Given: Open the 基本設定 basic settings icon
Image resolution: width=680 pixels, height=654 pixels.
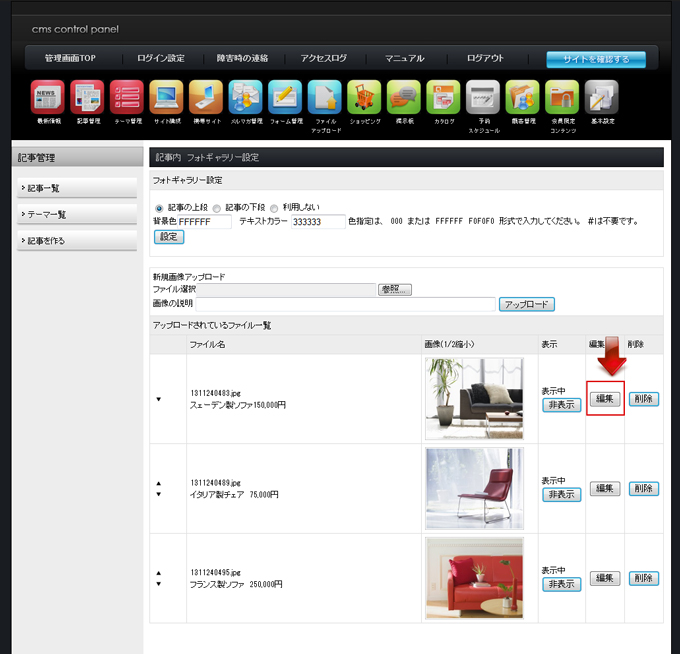Looking at the screenshot, I should [601, 98].
